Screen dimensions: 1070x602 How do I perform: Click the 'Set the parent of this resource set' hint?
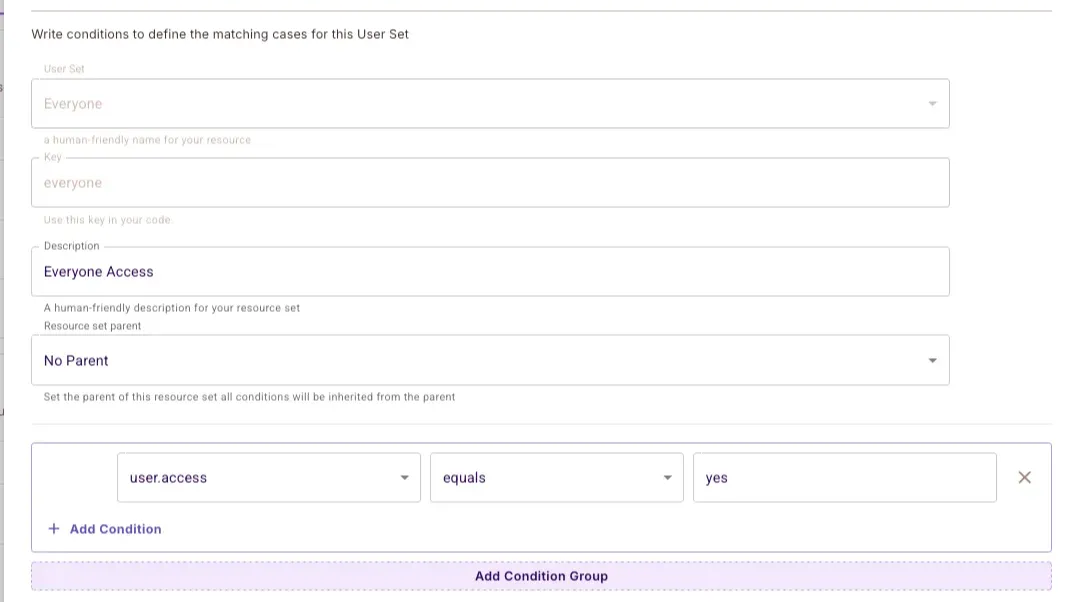click(x=249, y=397)
